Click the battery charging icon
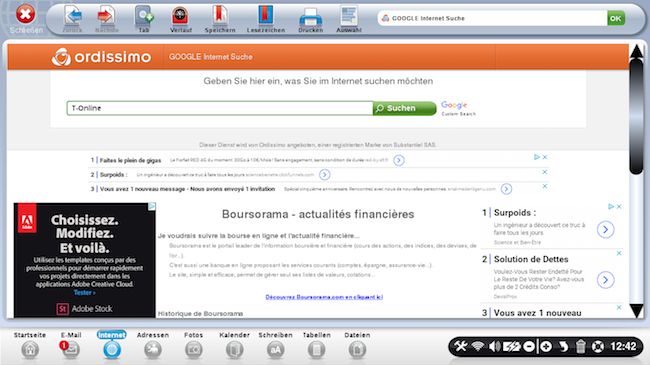650x365 pixels. 512,346
